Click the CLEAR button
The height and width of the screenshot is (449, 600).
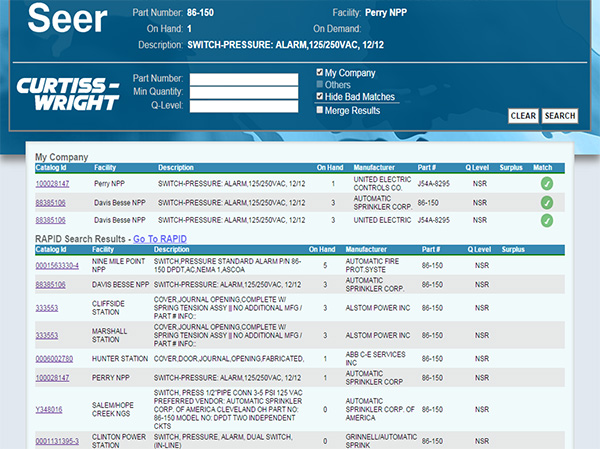[x=523, y=116]
